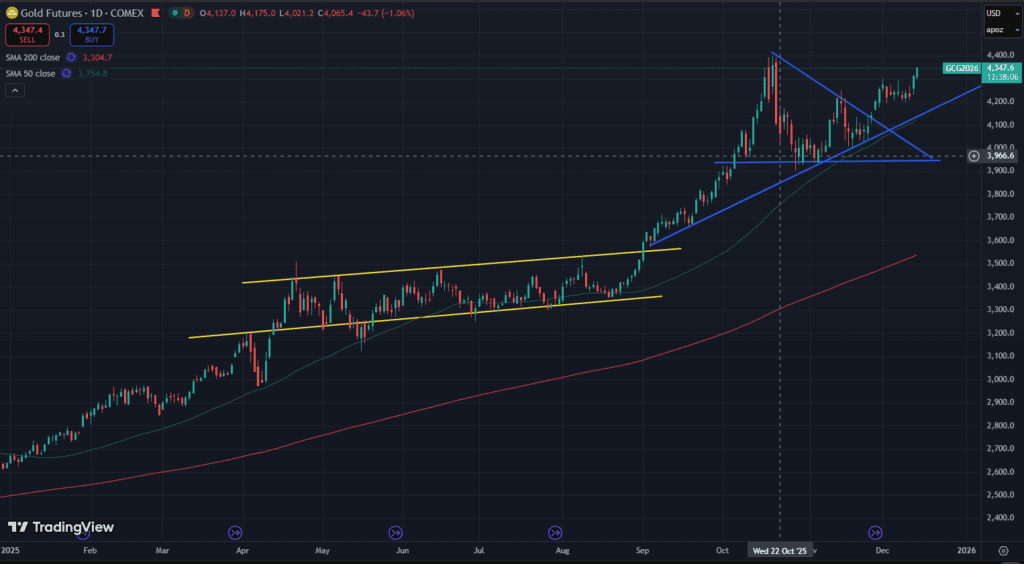Viewport: 1024px width, 564px height.
Task: Click the contract rollover marker near August
Action: click(x=555, y=532)
